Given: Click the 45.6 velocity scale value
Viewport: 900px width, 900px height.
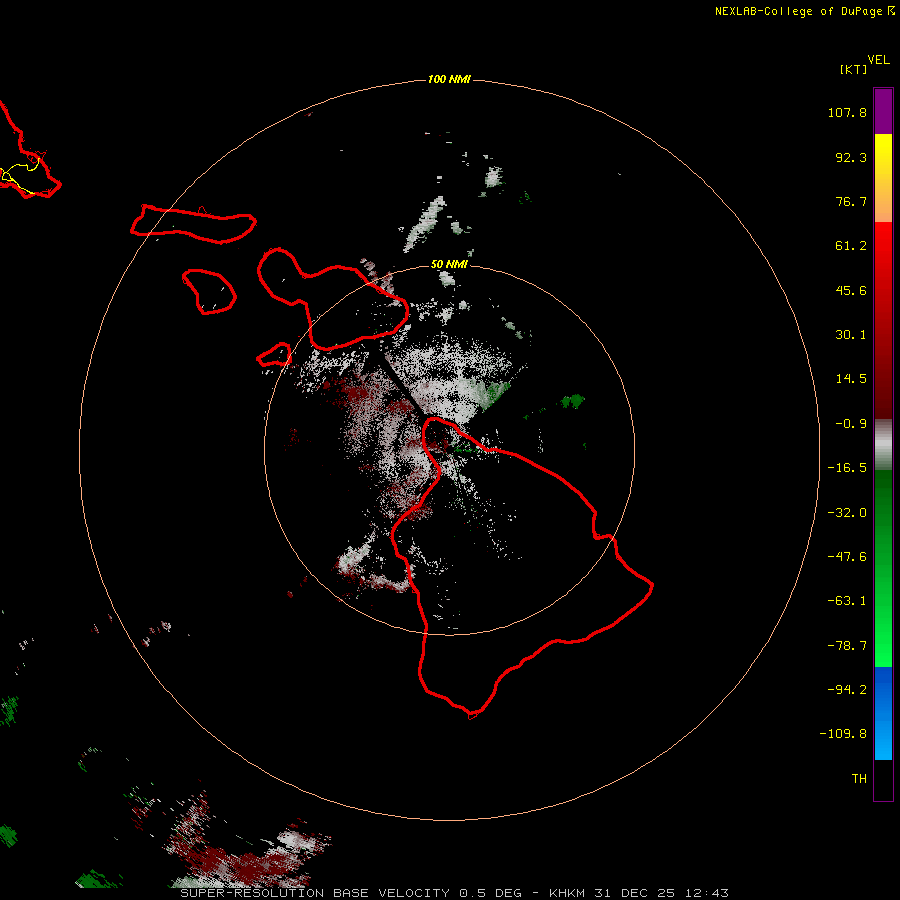Looking at the screenshot, I should tap(851, 290).
